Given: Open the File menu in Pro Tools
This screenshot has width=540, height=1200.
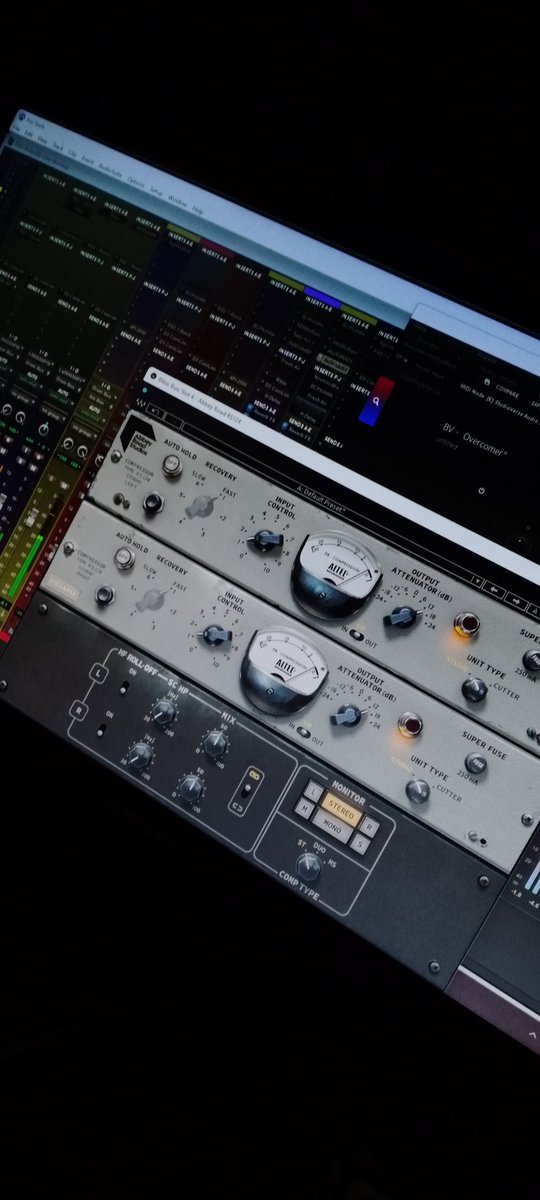Looking at the screenshot, I should coord(17,130).
